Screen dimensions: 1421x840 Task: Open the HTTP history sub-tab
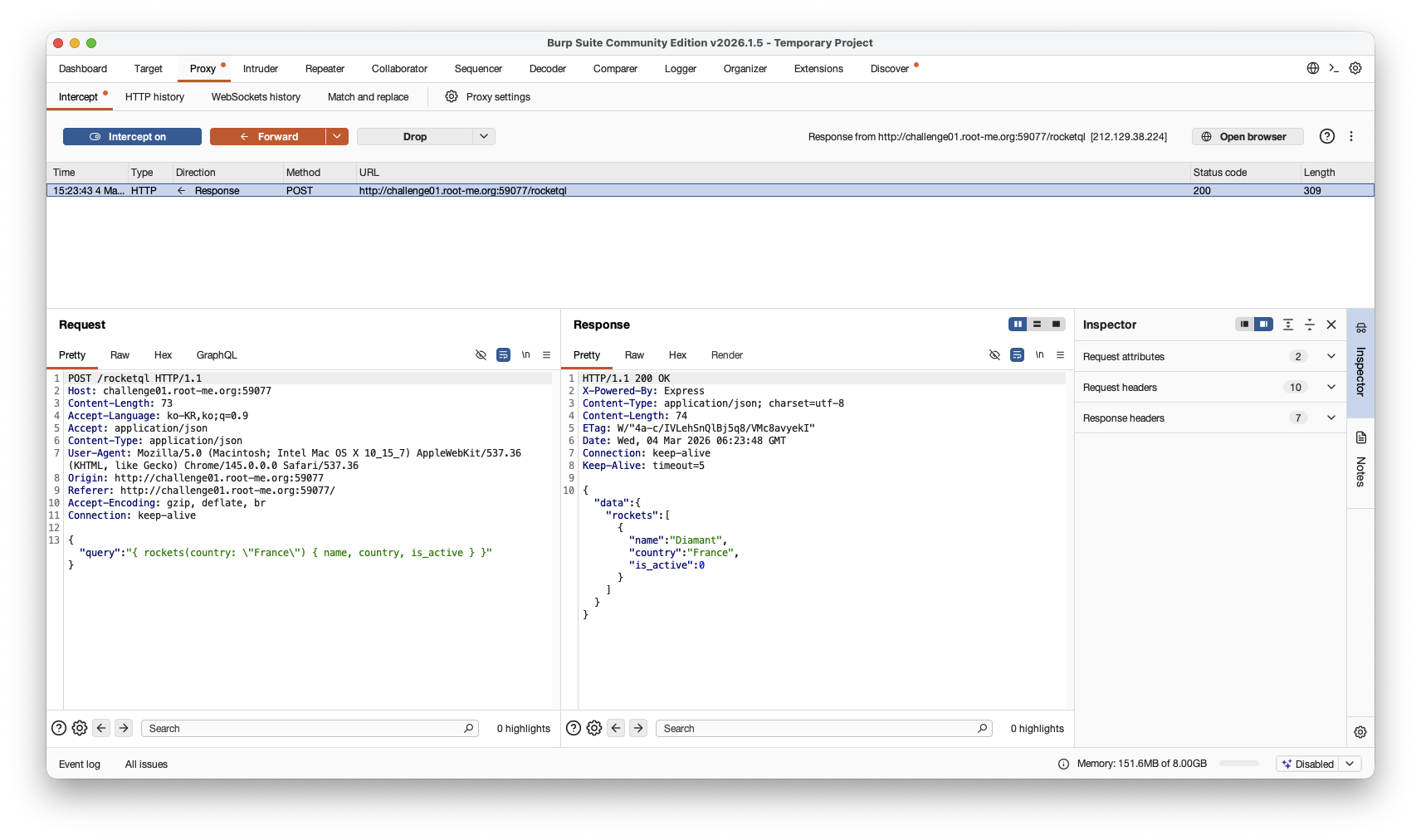[x=154, y=97]
